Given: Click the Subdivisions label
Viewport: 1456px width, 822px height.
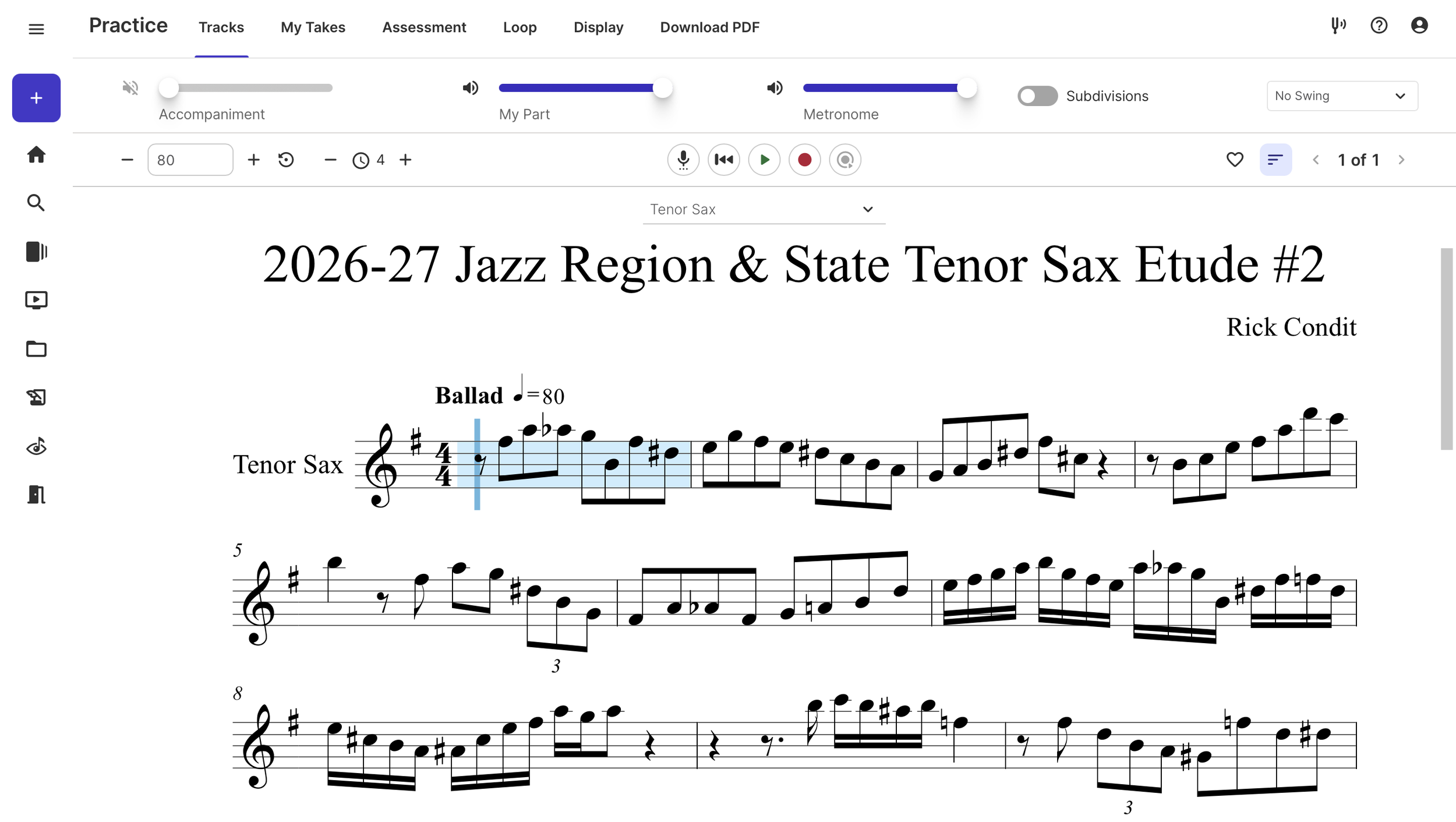Looking at the screenshot, I should point(1107,96).
